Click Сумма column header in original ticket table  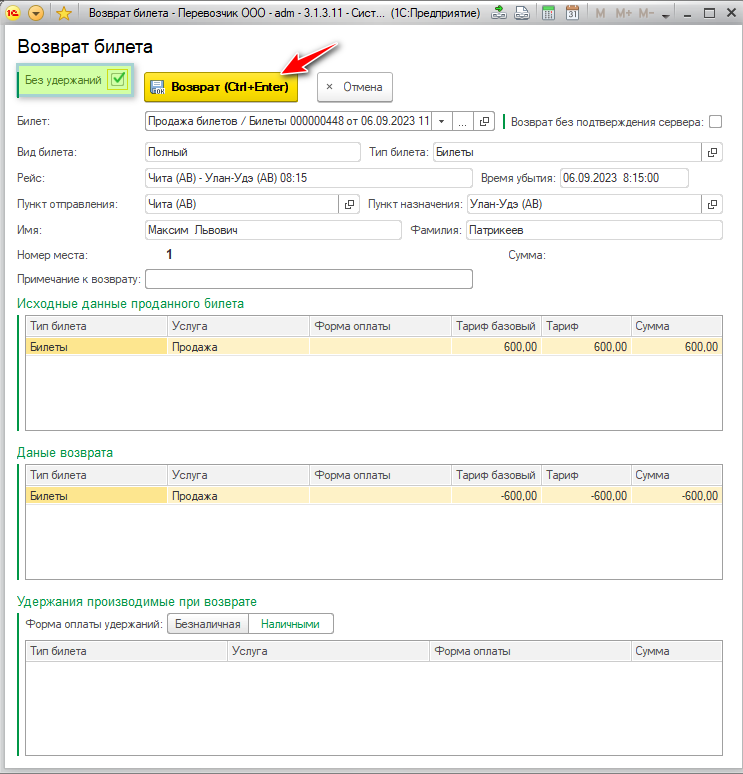(x=675, y=326)
